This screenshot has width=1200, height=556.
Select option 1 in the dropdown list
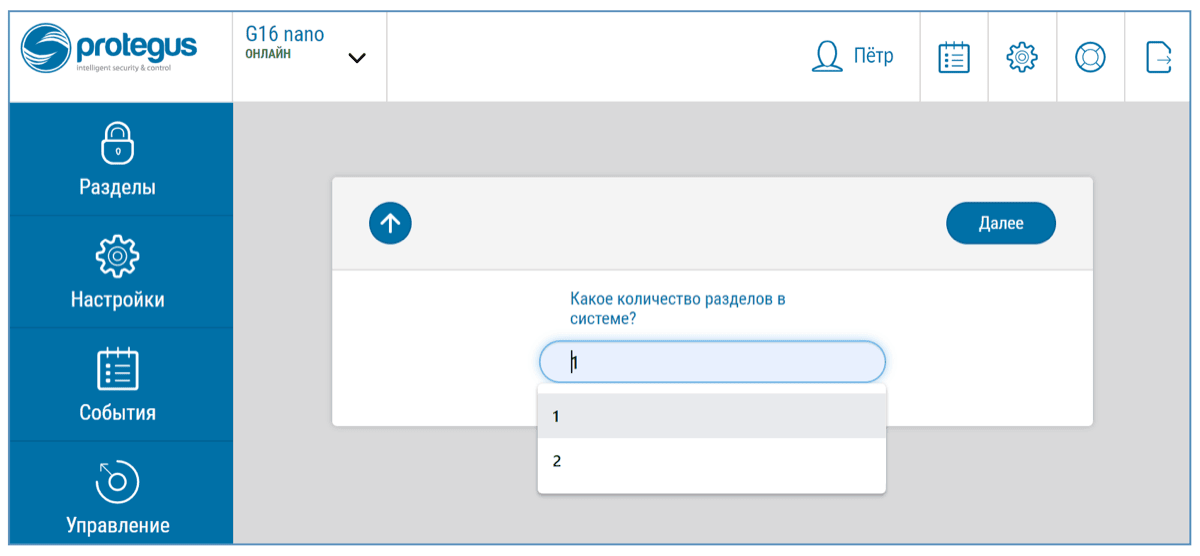711,416
